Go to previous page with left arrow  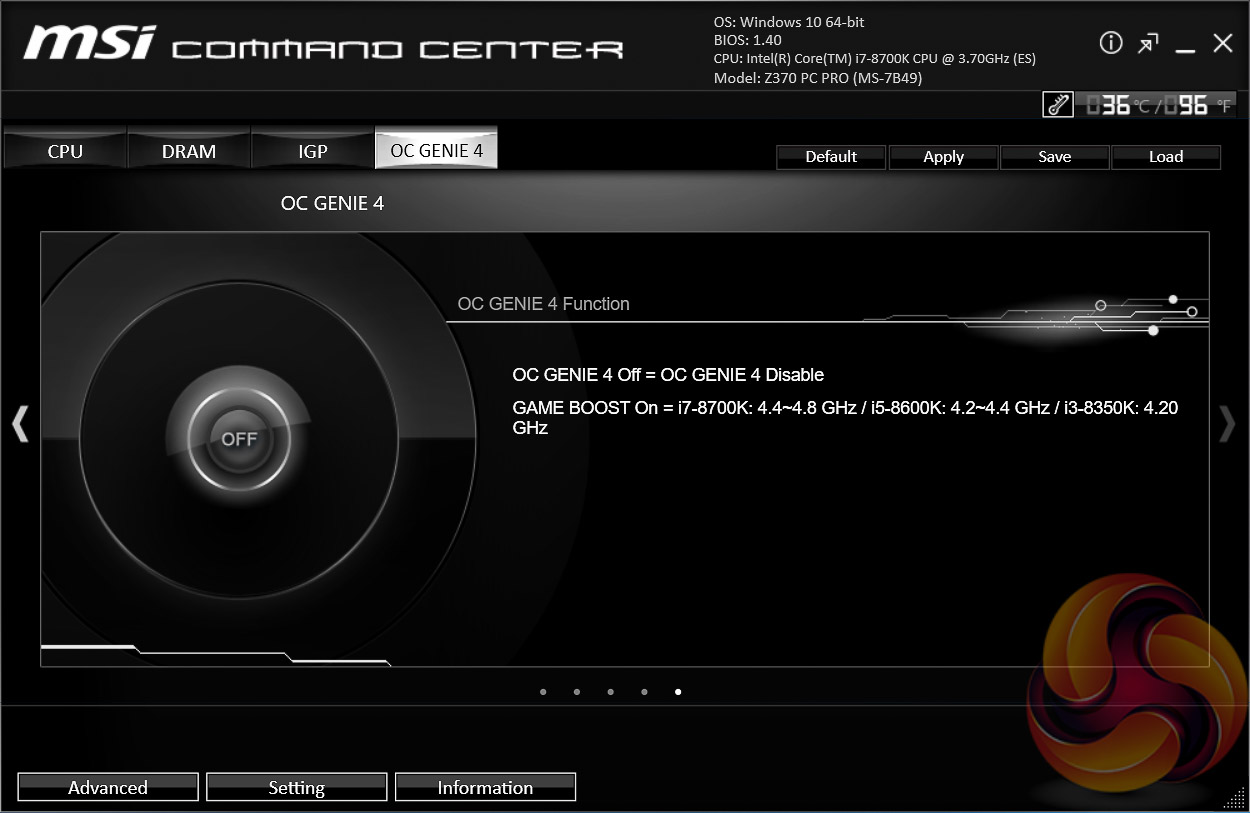(19, 424)
